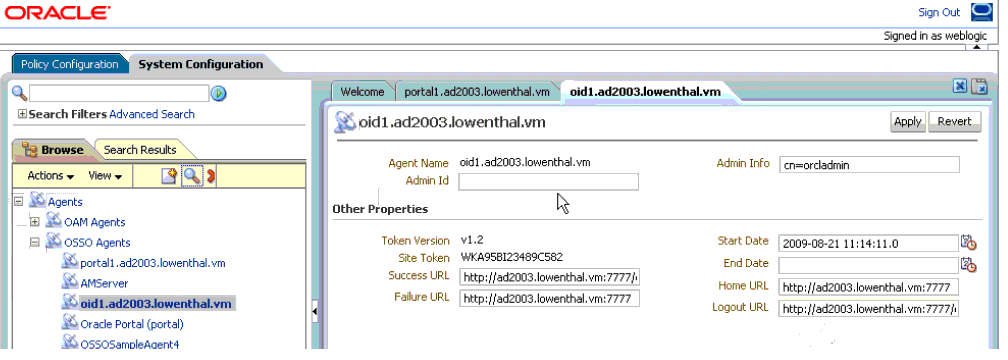Click the Oracle logo
This screenshot has width=1008, height=360.
[x=58, y=12]
